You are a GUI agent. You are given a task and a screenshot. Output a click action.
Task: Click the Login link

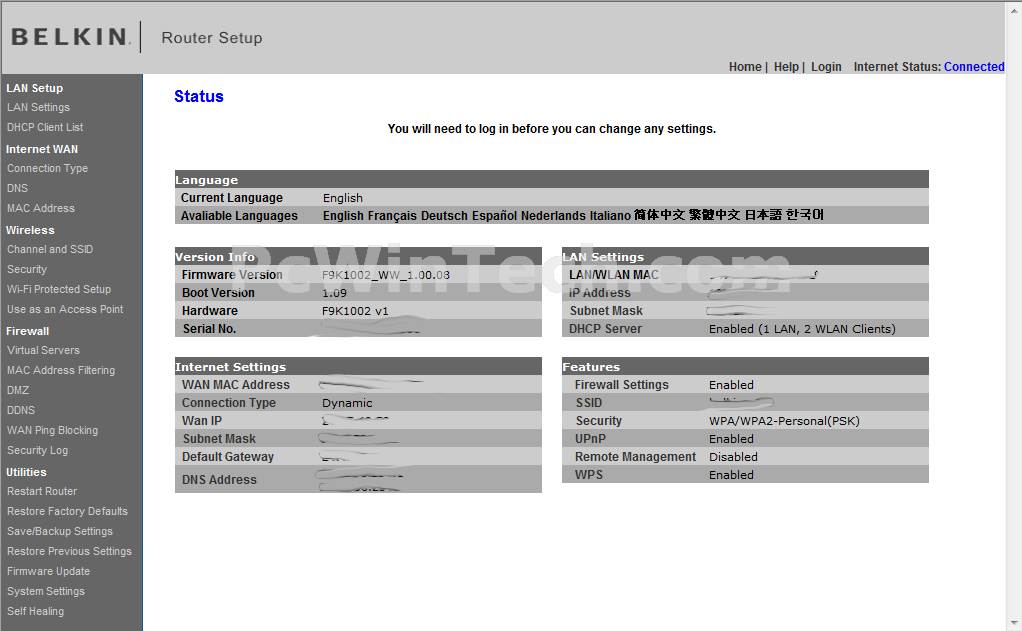coord(826,66)
